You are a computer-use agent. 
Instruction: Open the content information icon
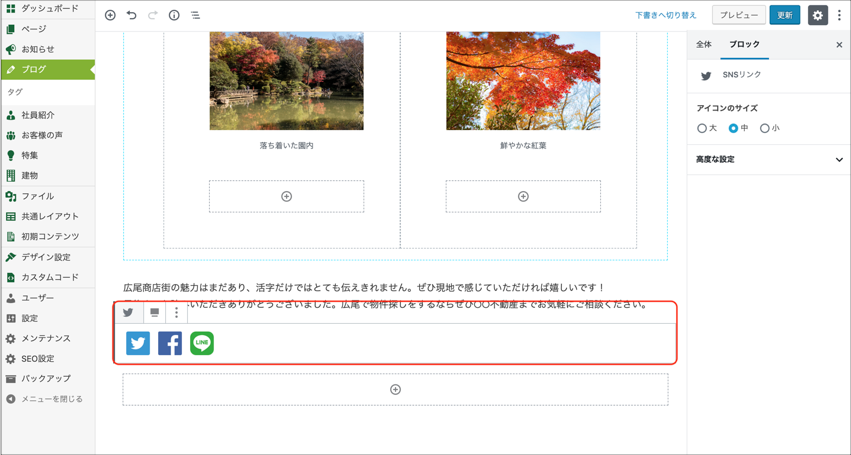174,15
